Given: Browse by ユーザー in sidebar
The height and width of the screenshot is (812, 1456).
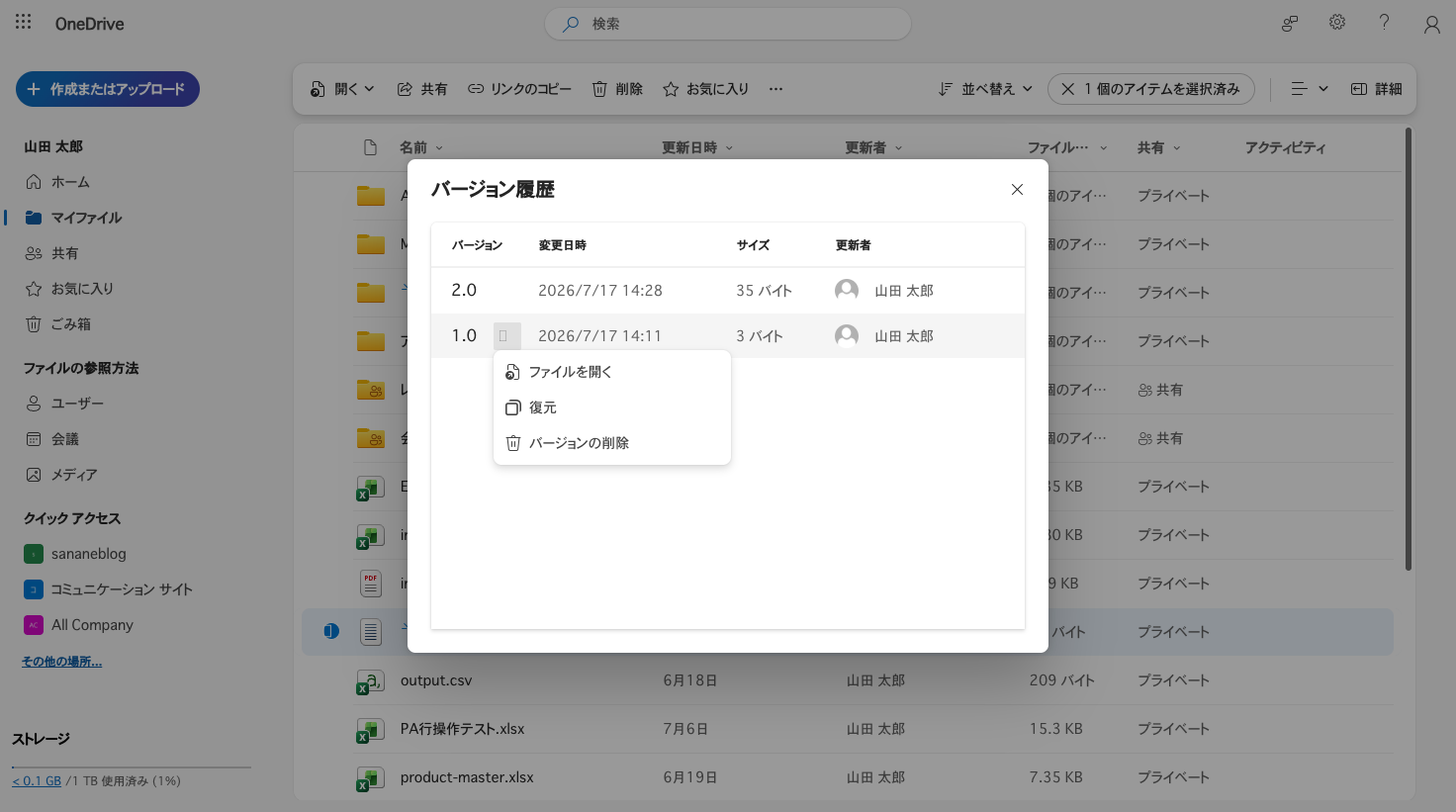Looking at the screenshot, I should pyautogui.click(x=64, y=404).
